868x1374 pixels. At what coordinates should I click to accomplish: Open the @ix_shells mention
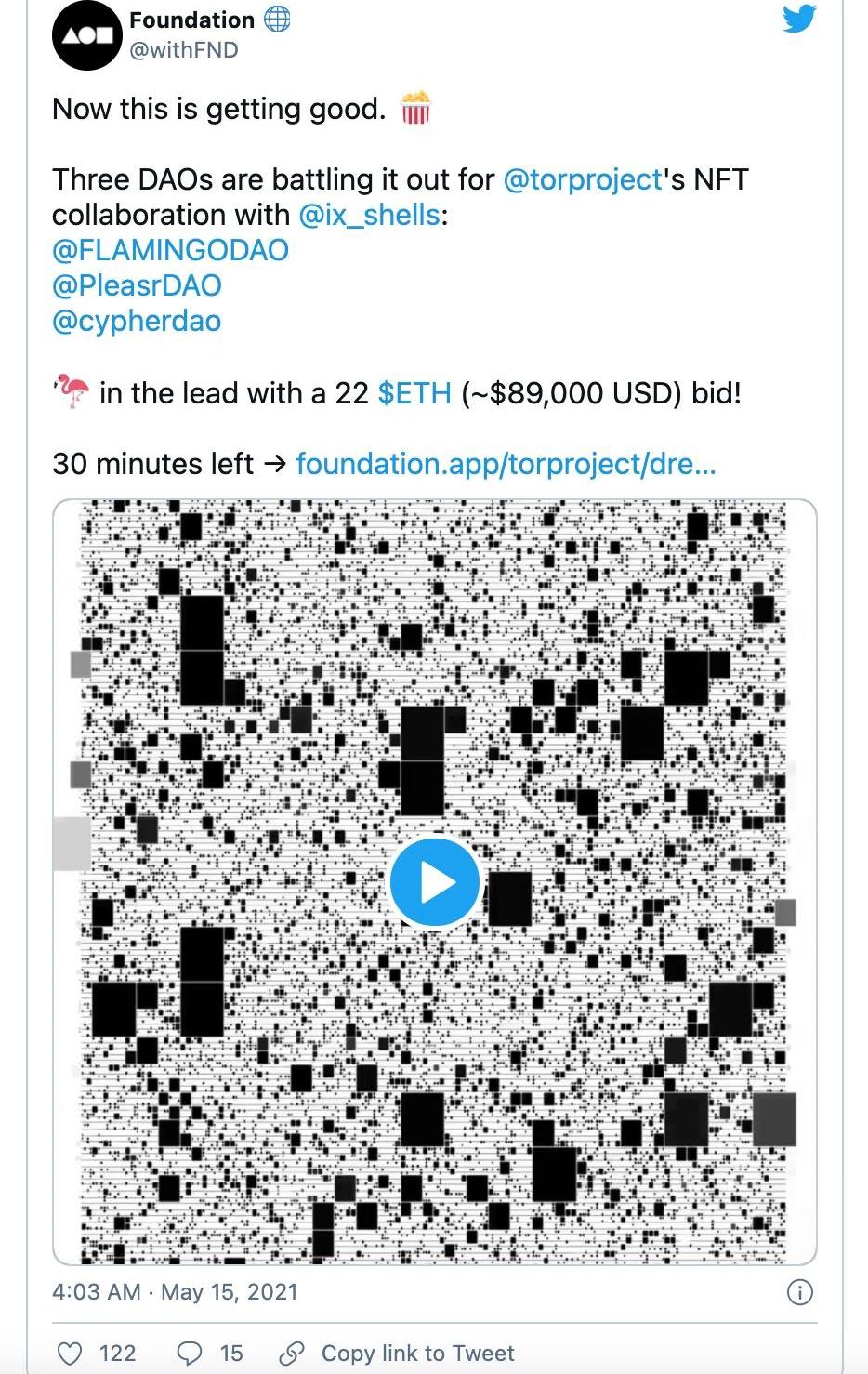tap(369, 215)
